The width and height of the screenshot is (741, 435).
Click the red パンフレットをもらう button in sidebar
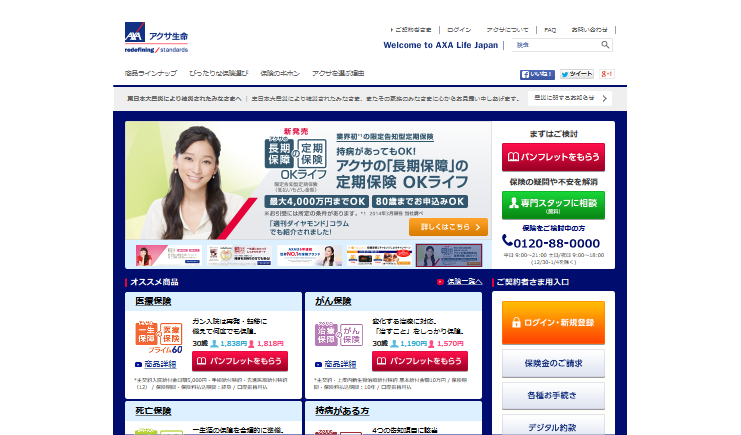coord(553,157)
